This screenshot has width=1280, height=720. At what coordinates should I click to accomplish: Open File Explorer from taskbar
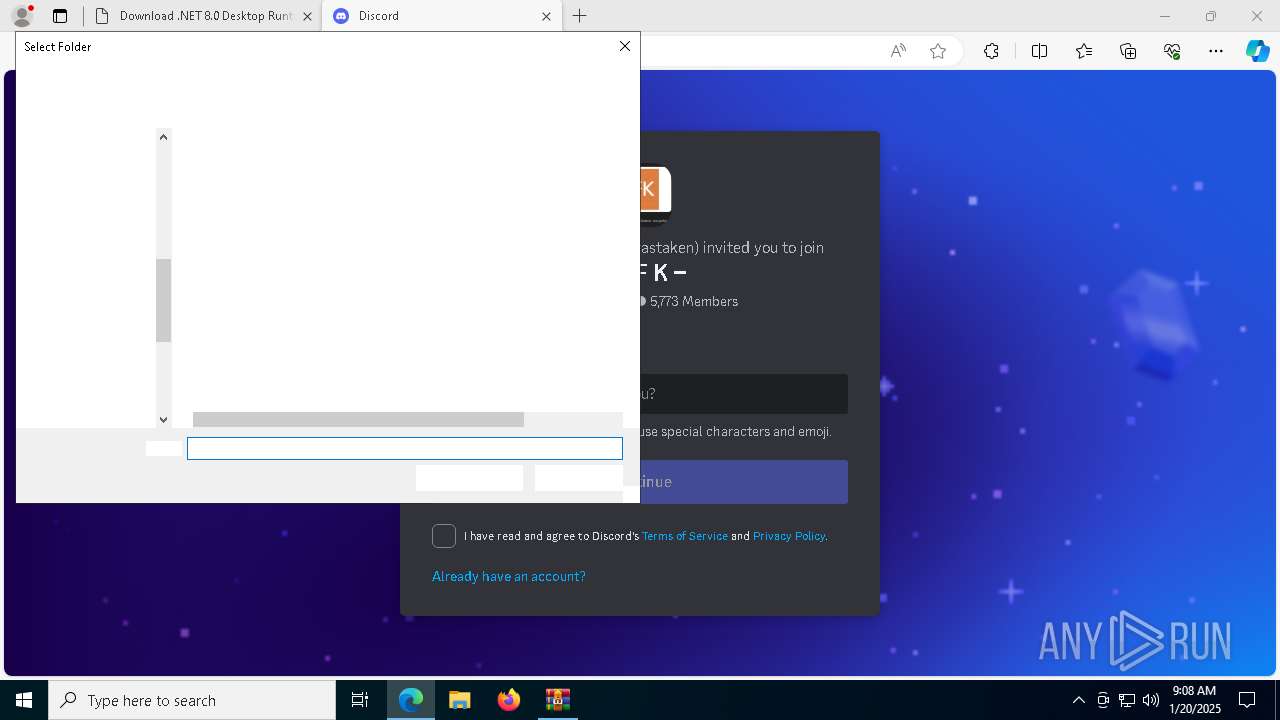(460, 700)
